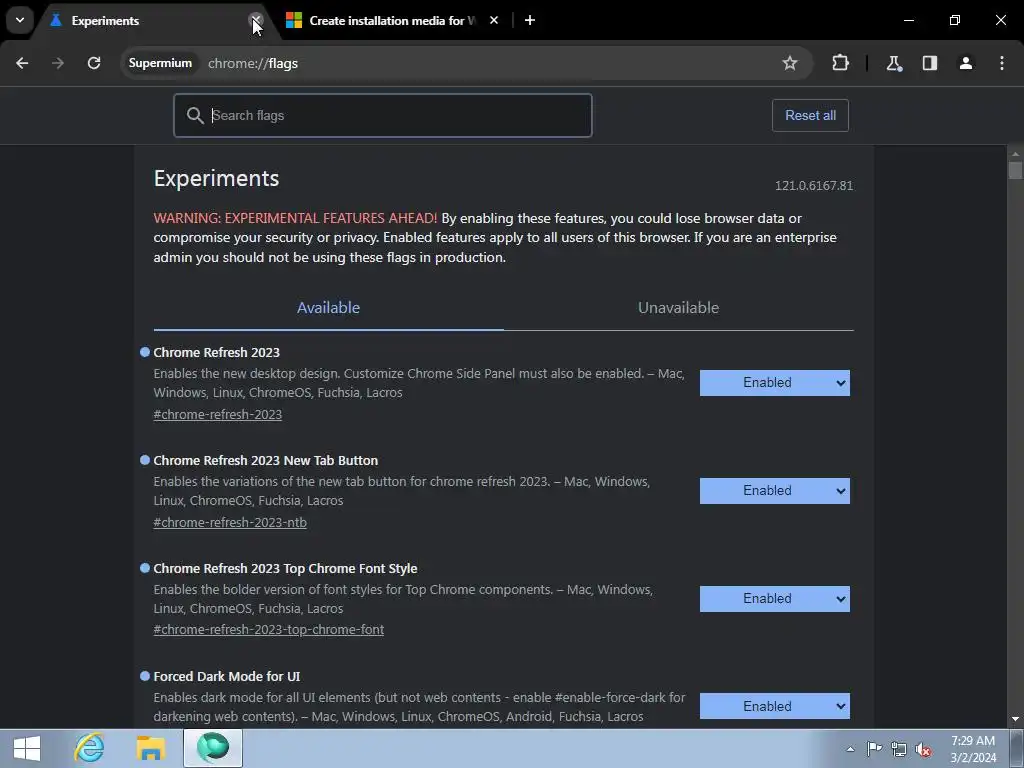Go back with the back arrow
The width and height of the screenshot is (1024, 768).
point(22,63)
